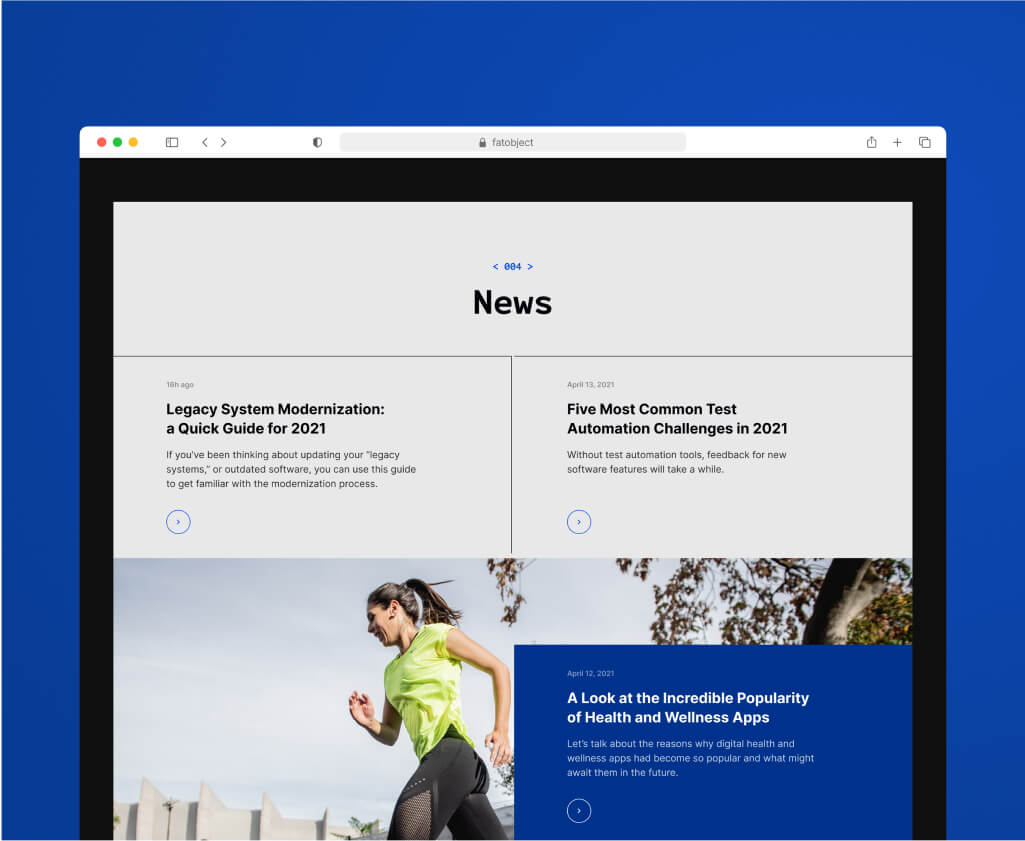Go forward with the browser forward arrow
This screenshot has width=1025, height=841.
point(224,142)
